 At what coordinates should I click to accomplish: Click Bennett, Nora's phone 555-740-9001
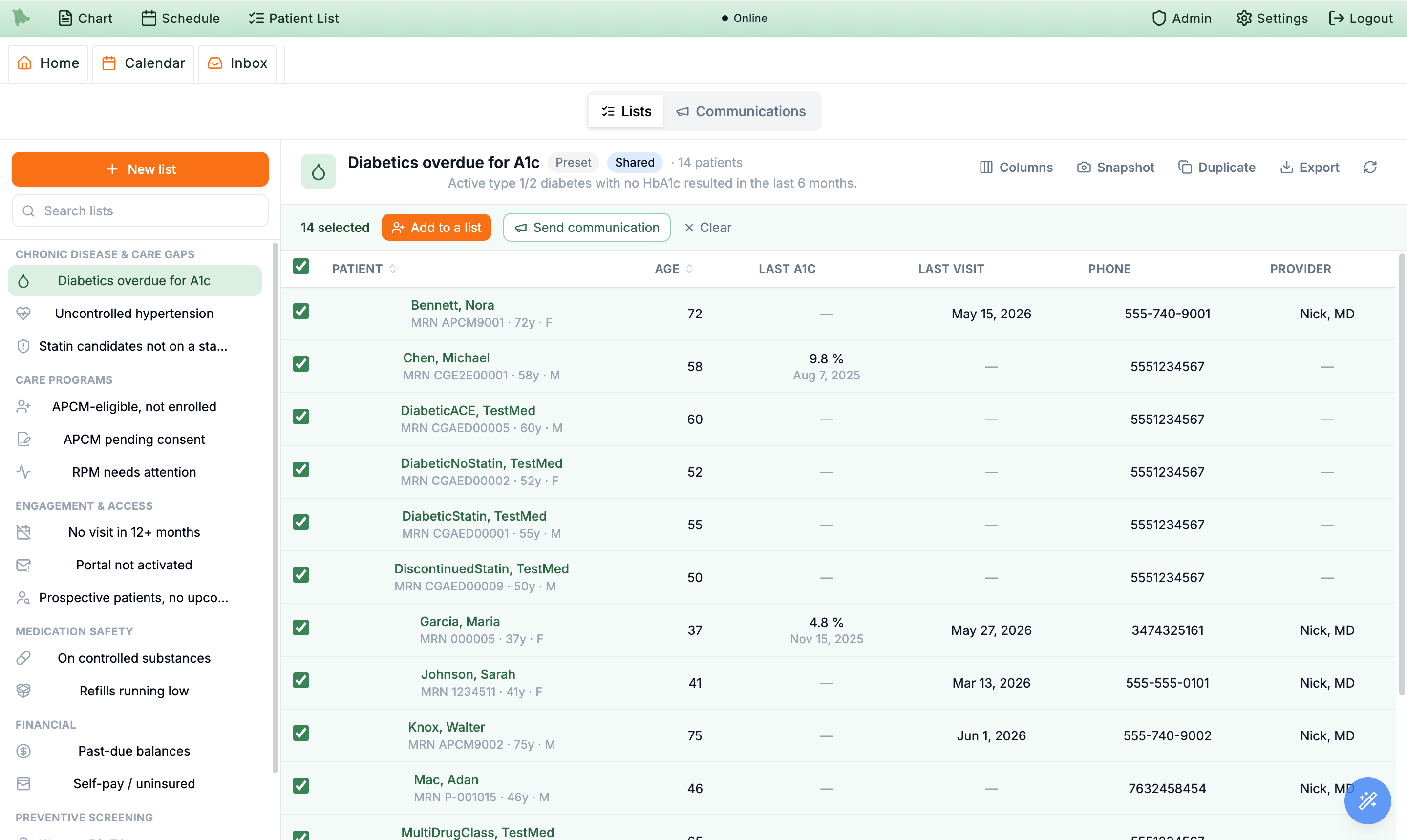coord(1168,314)
